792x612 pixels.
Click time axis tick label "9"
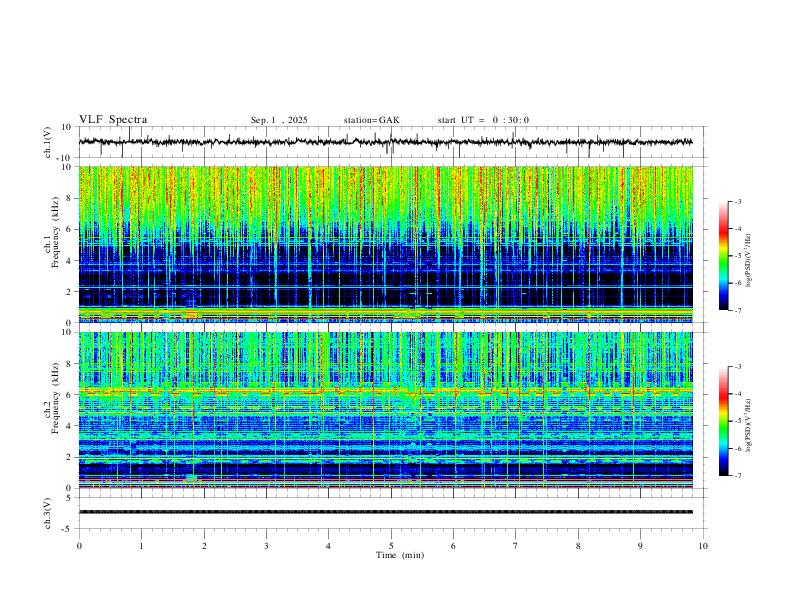(640, 546)
